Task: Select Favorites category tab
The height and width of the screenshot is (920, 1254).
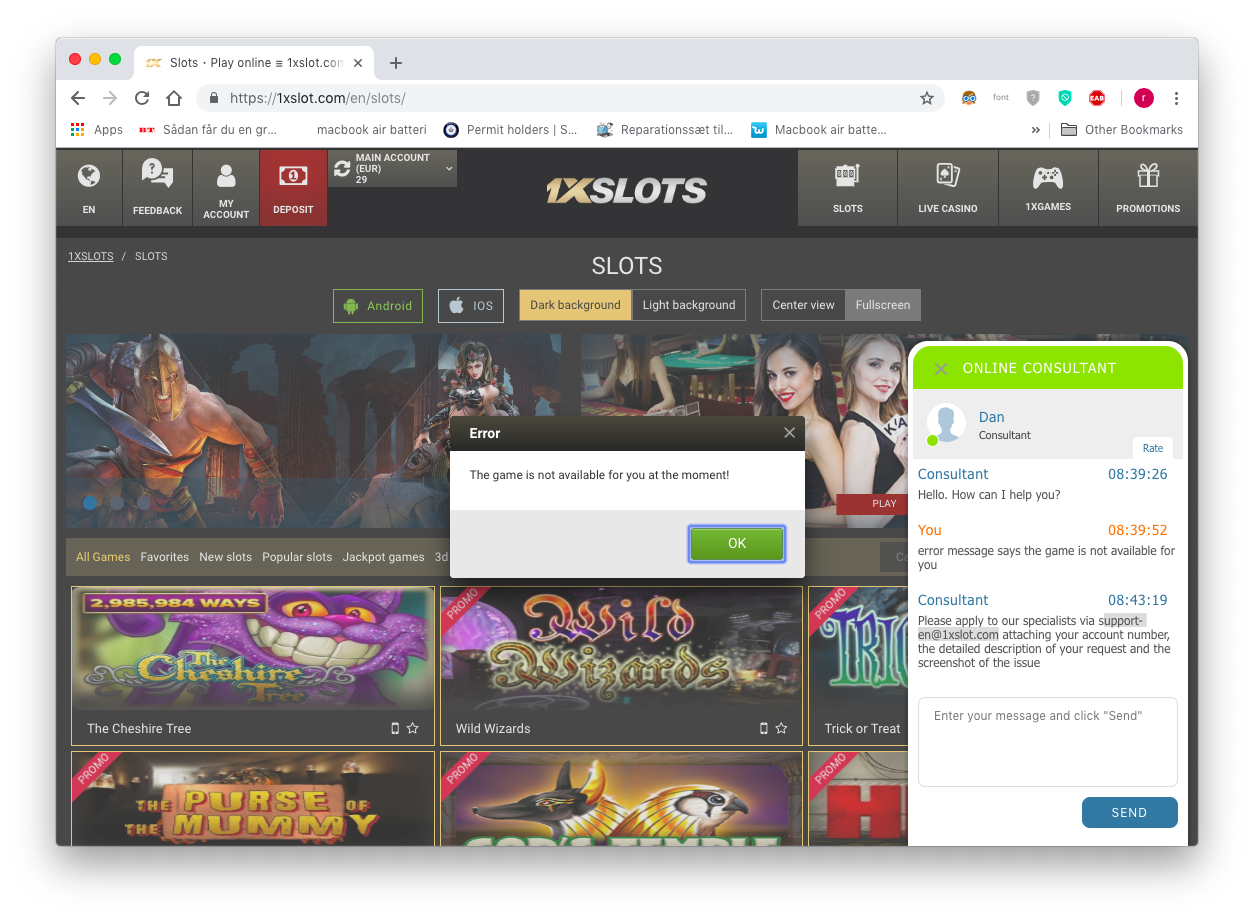Action: coord(165,557)
